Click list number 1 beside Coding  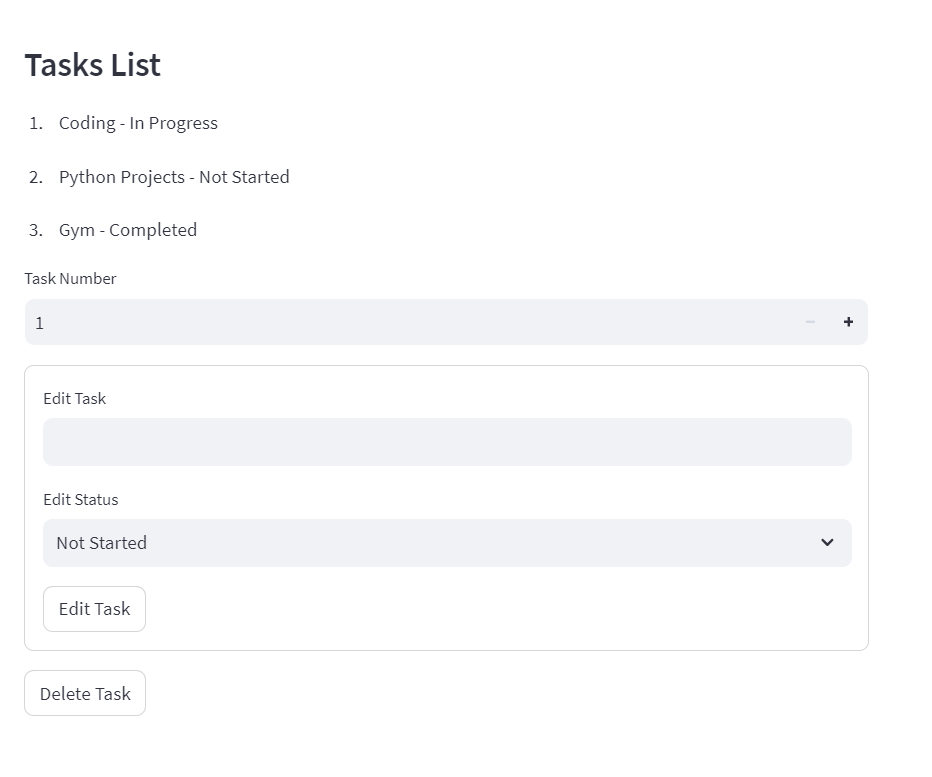[x=36, y=123]
